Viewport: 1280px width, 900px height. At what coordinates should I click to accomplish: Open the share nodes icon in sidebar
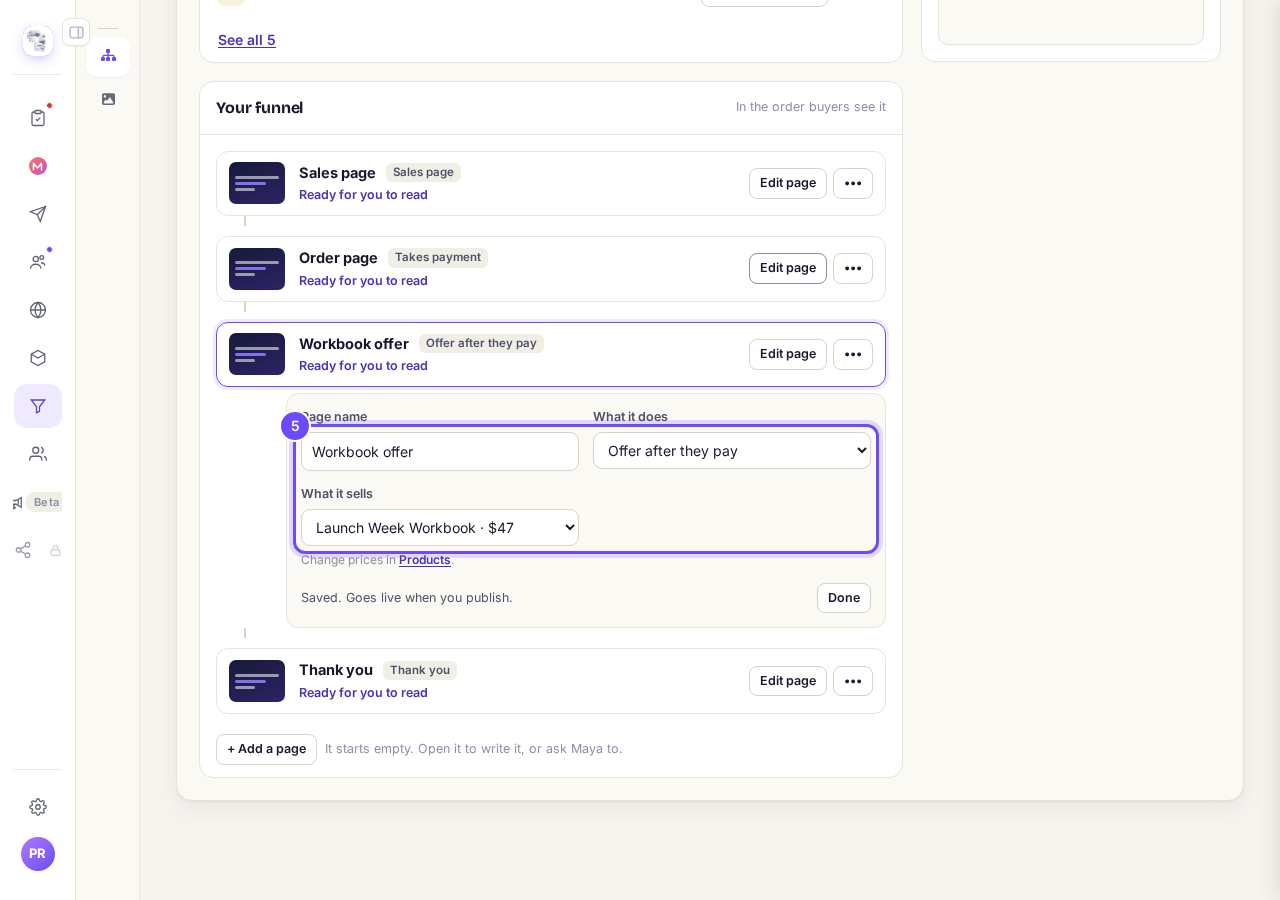point(23,550)
